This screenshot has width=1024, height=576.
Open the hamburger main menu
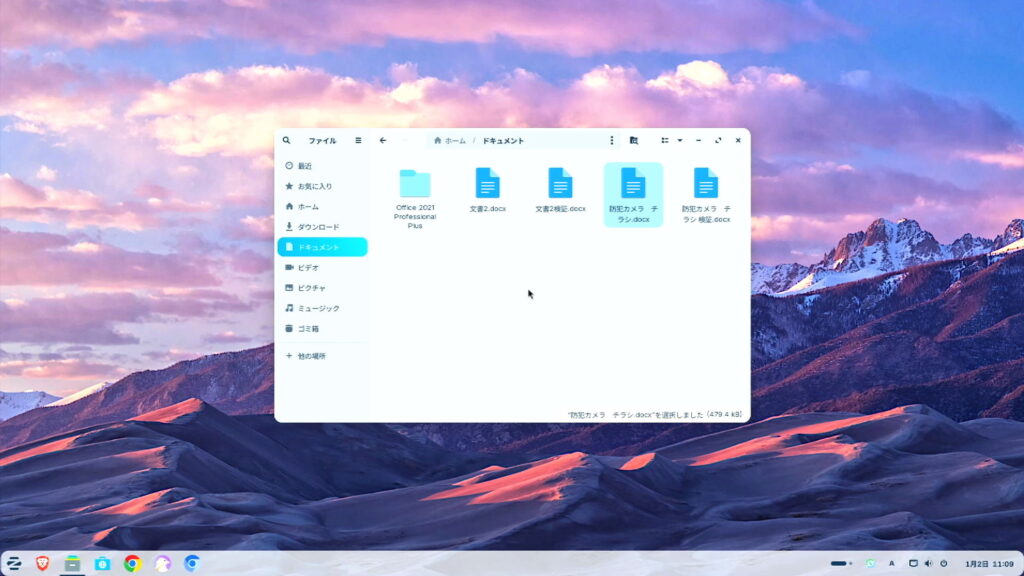tap(358, 141)
